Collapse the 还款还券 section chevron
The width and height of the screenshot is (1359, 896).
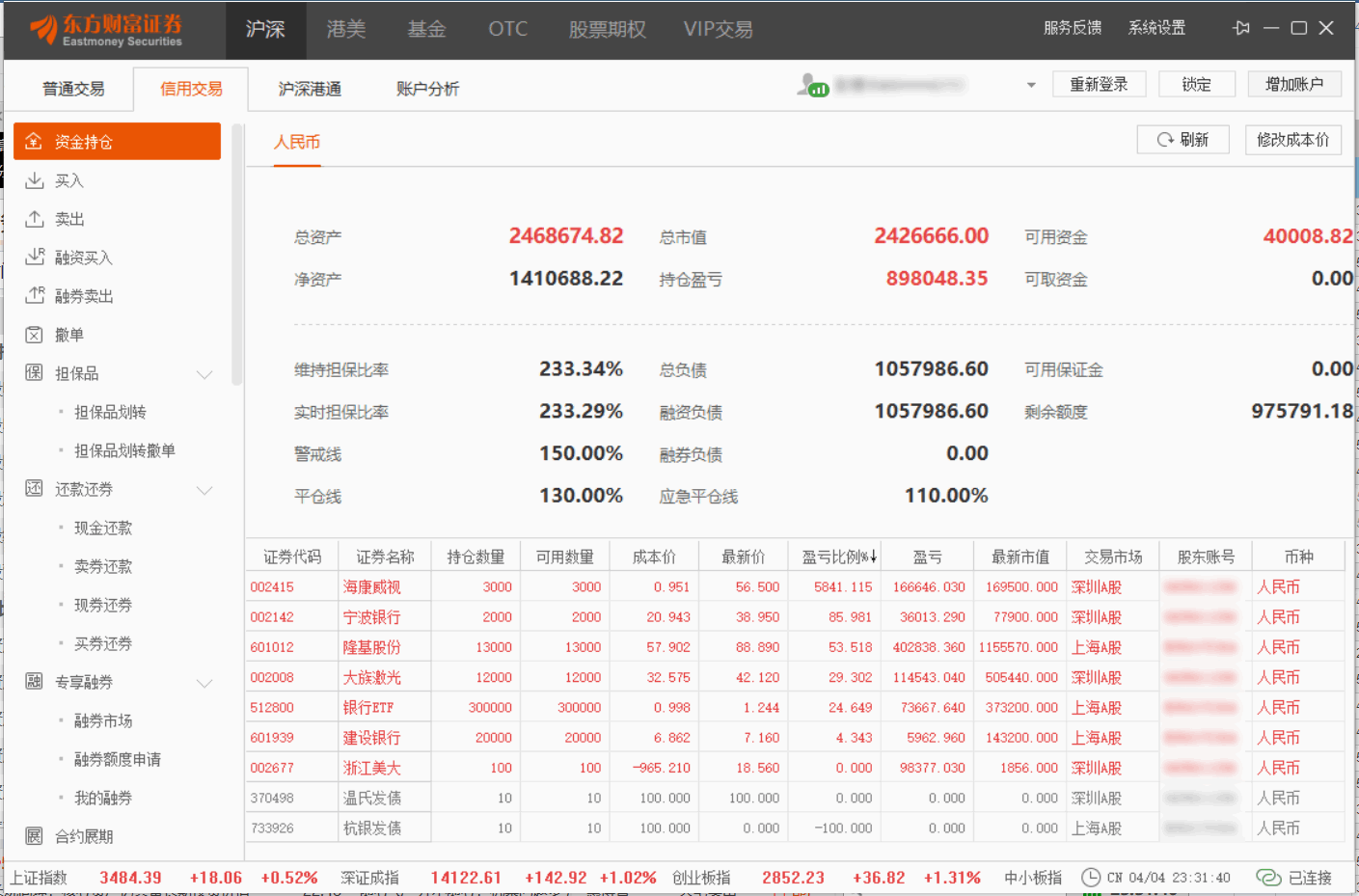click(x=204, y=490)
